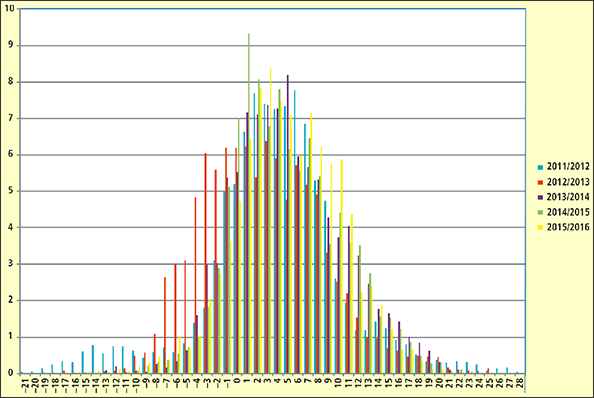Click the yellow 2015/2016 legend swatch
594x398 pixels.
click(x=540, y=228)
